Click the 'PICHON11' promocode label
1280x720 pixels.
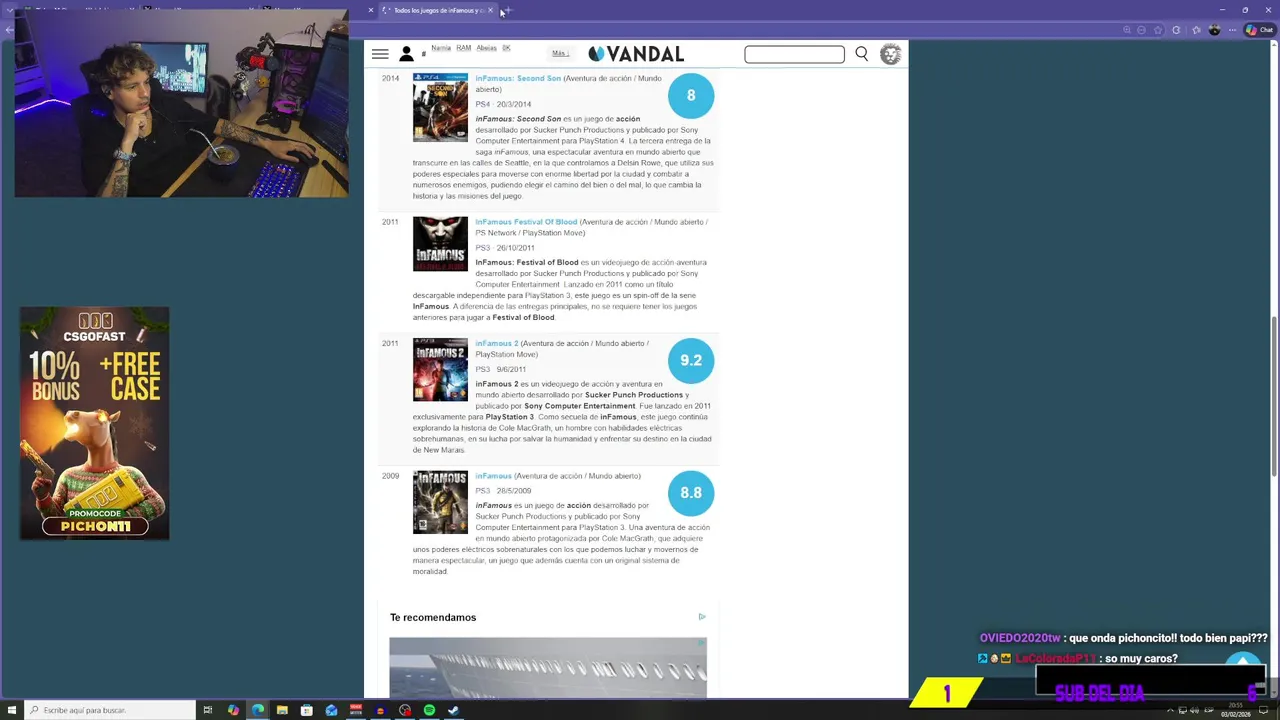pyautogui.click(x=94, y=526)
